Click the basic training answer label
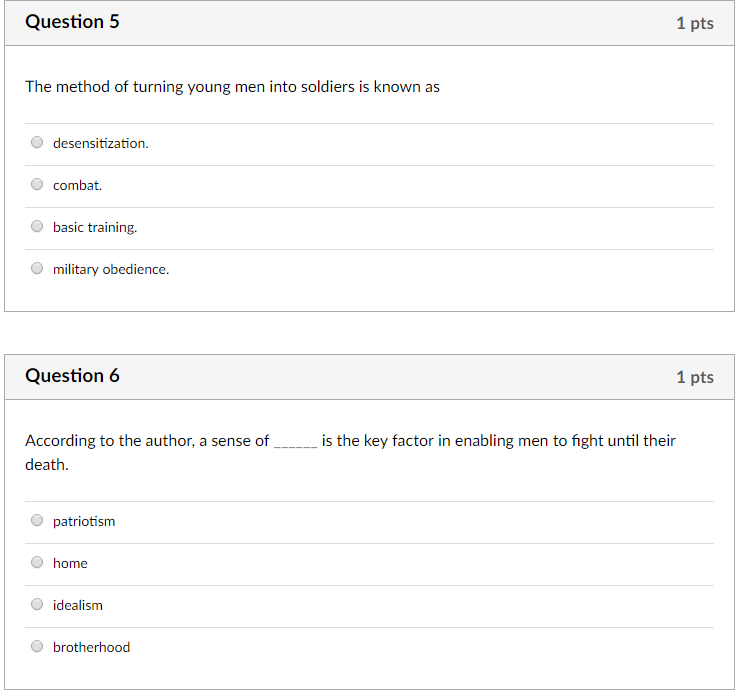 pos(95,228)
